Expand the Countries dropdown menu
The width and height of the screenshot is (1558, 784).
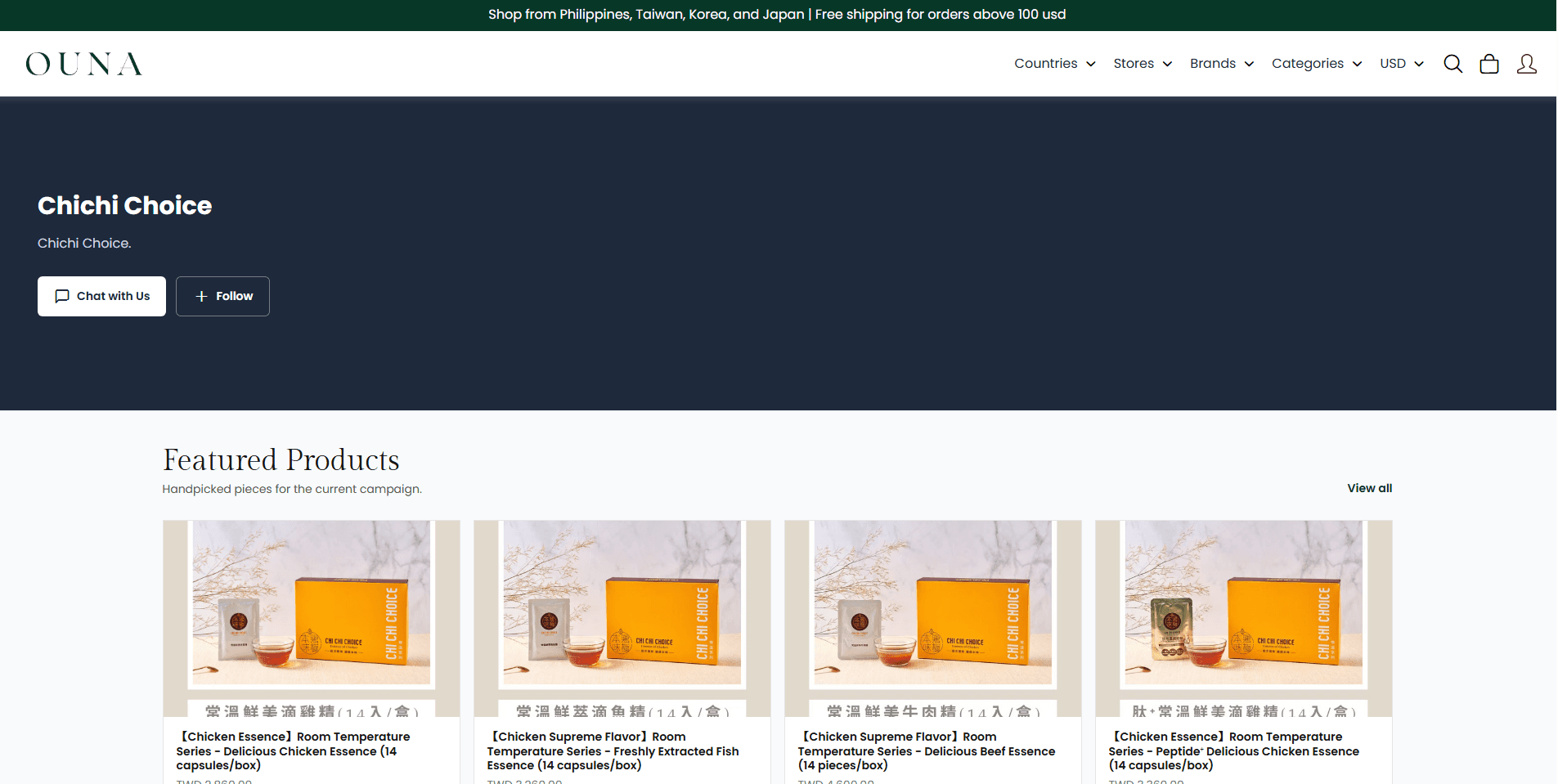pyautogui.click(x=1054, y=64)
